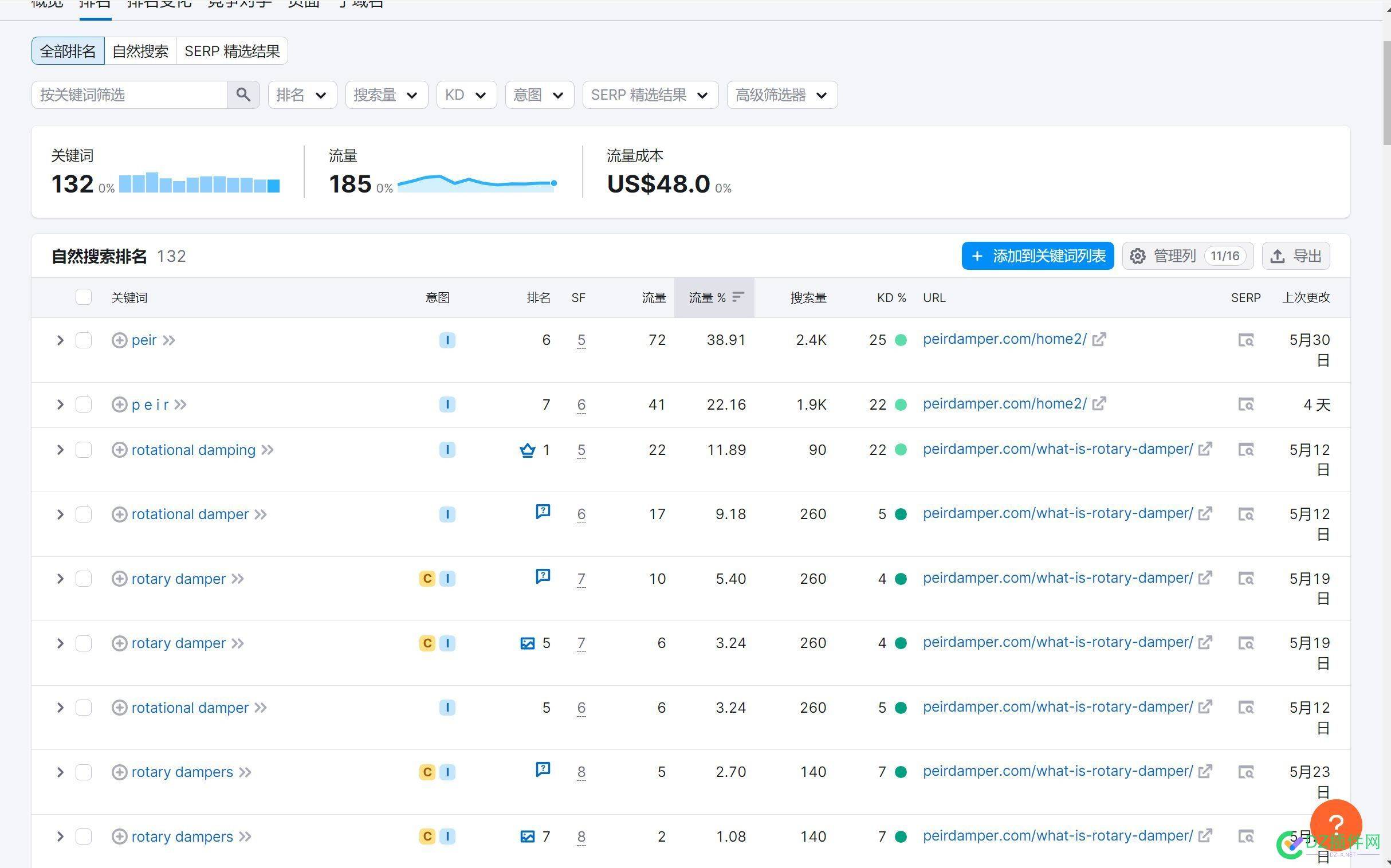1391x868 pixels.
Task: Click double-chevron icon next to keyword peir
Action: click(x=169, y=340)
